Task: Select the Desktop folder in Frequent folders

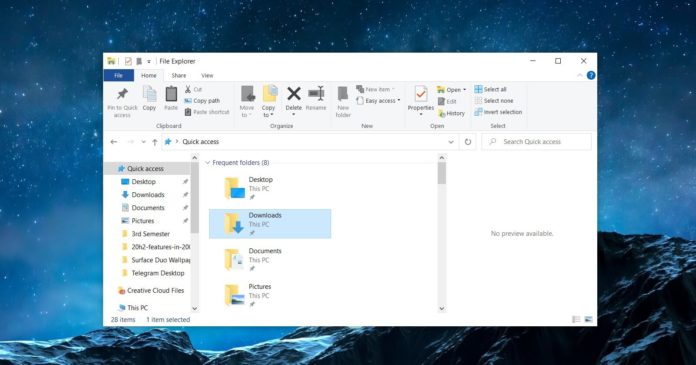Action: tap(270, 188)
